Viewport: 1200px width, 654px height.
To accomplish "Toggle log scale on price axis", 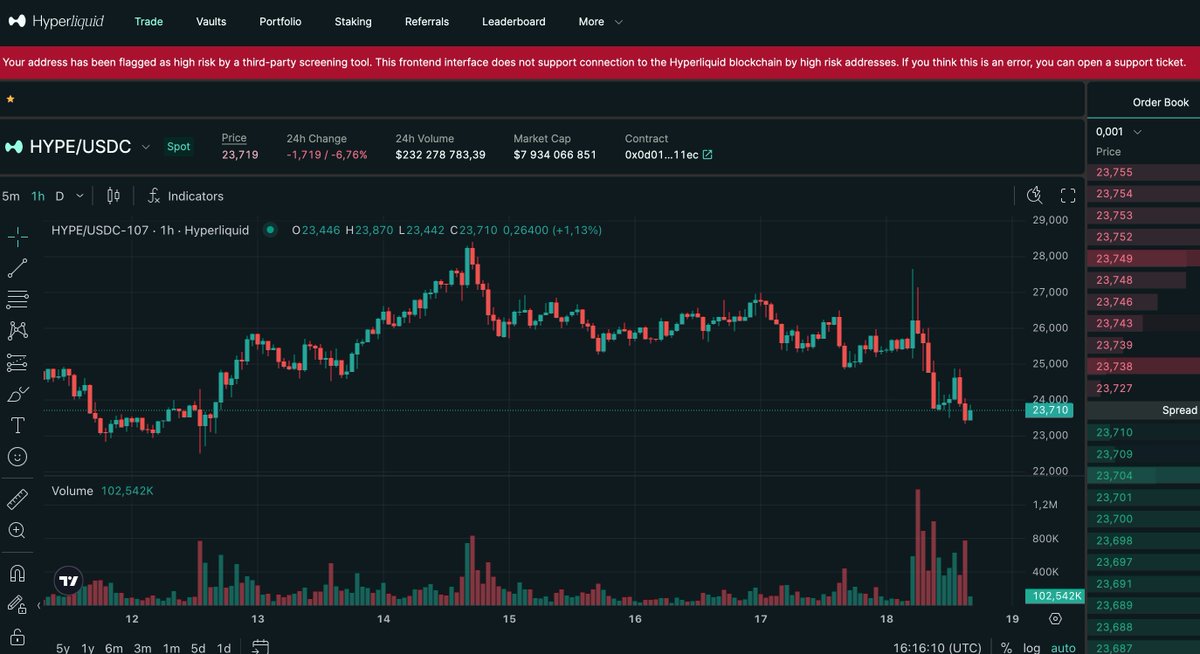I will pos(1032,648).
